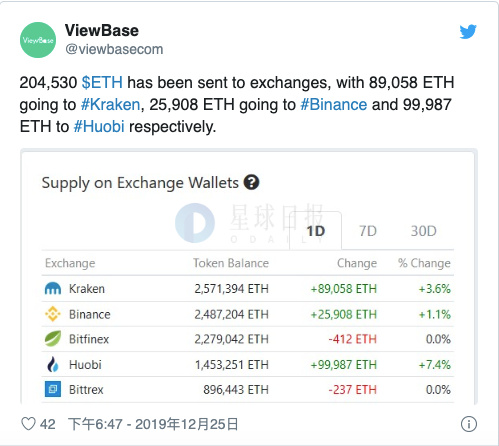
Task: Click the Token Balance column header
Action: (x=231, y=263)
